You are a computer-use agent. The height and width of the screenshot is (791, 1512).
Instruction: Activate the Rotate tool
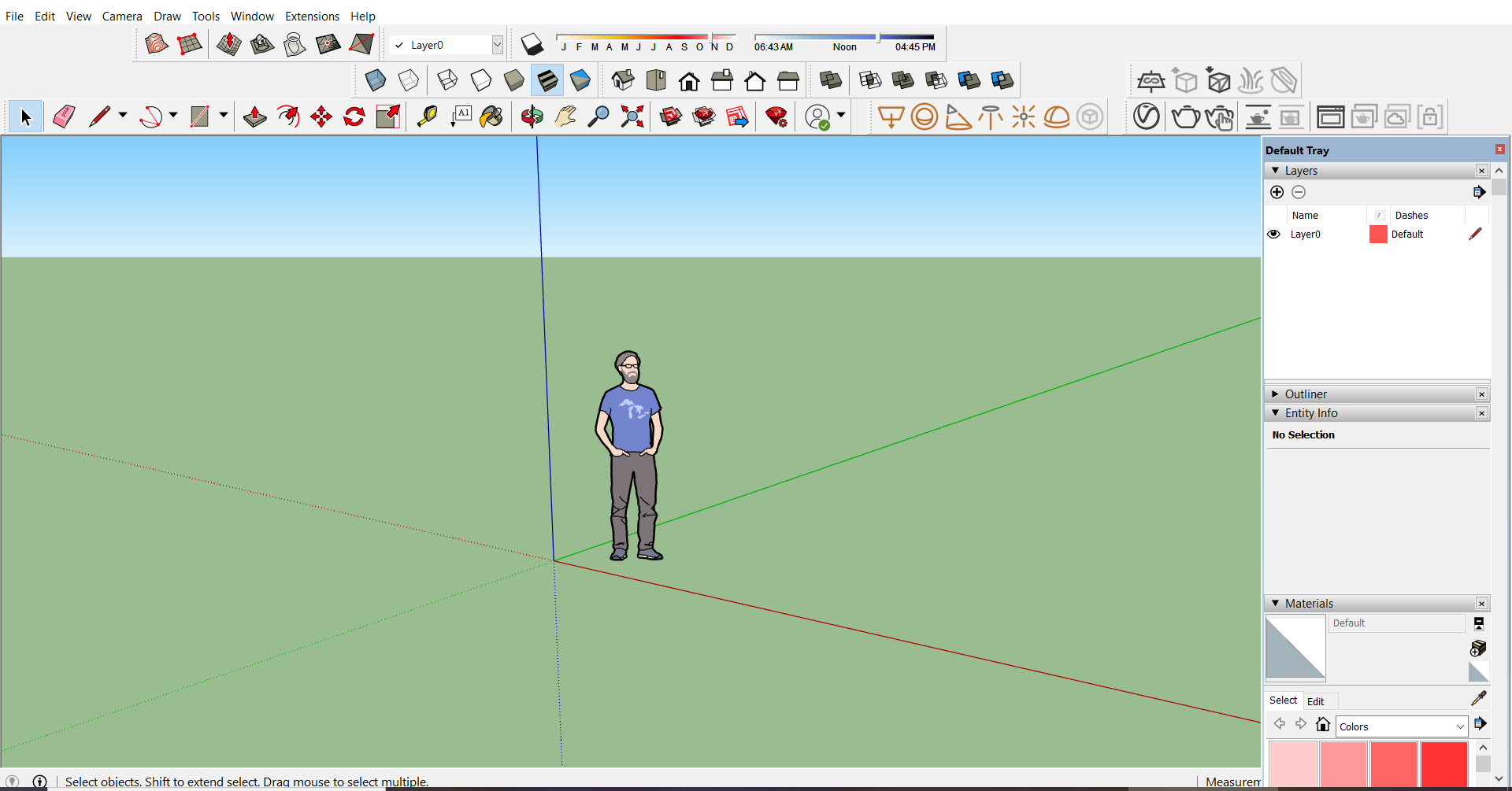coord(353,116)
